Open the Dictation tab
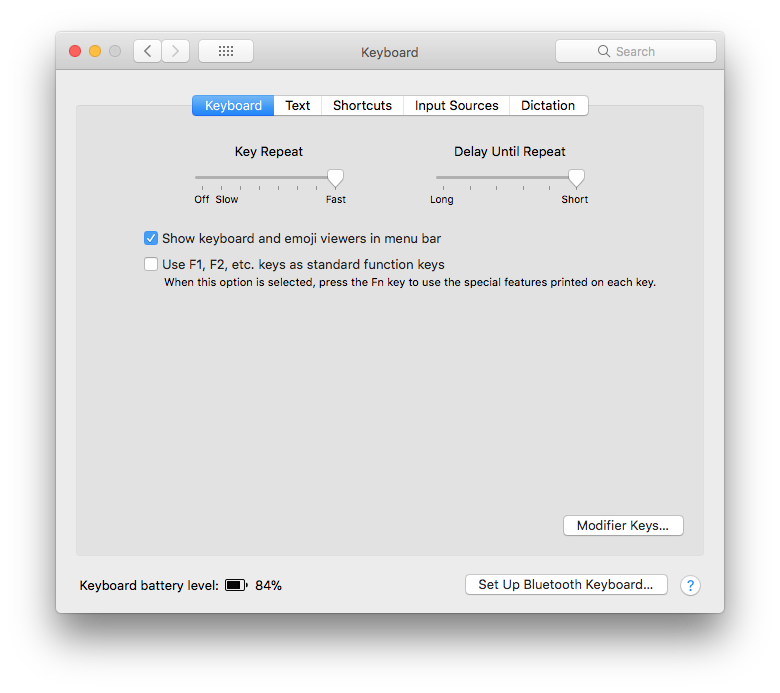This screenshot has height=693, width=780. tap(548, 105)
